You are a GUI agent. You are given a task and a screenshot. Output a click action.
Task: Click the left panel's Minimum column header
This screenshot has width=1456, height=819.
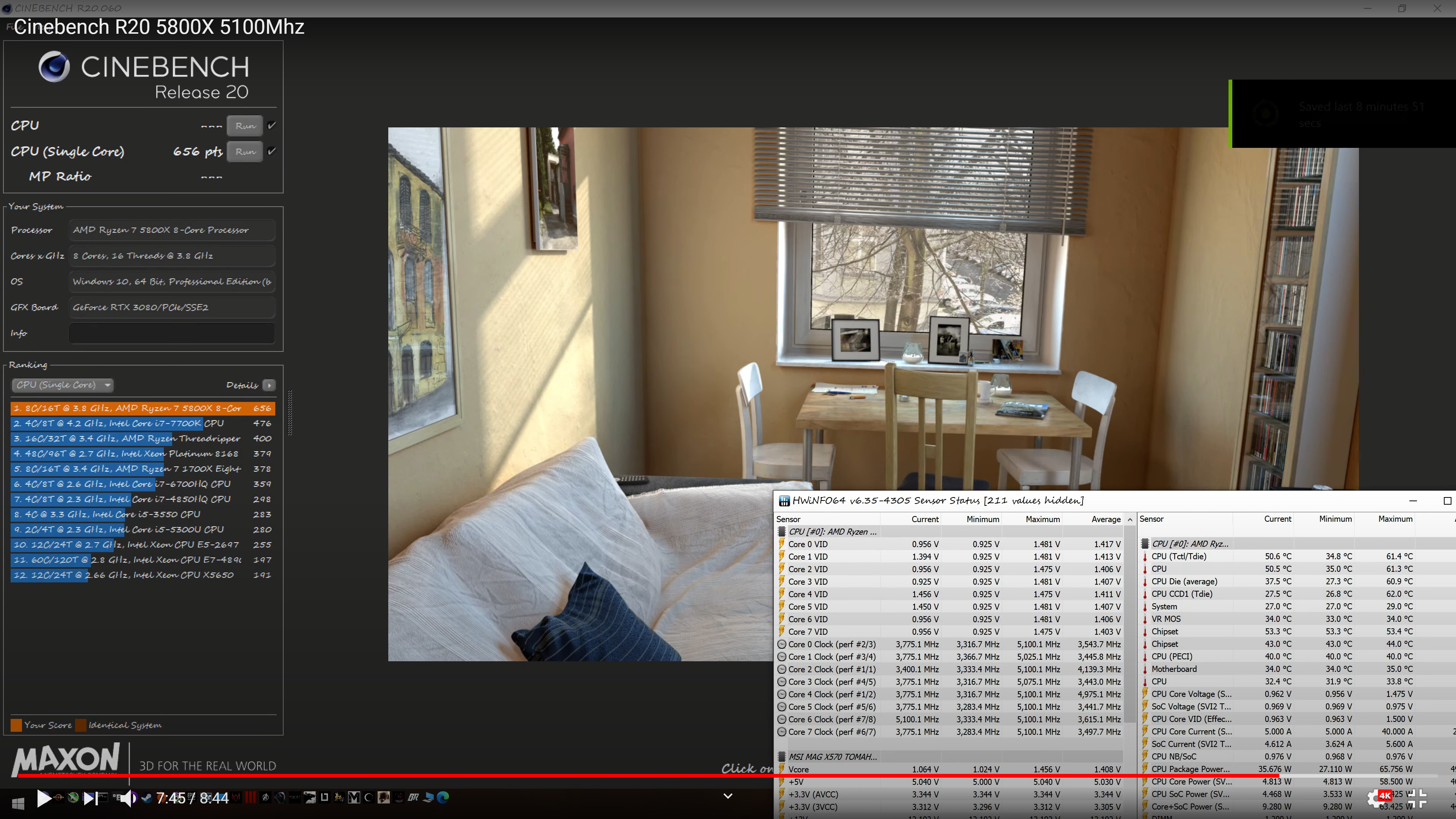971,519
